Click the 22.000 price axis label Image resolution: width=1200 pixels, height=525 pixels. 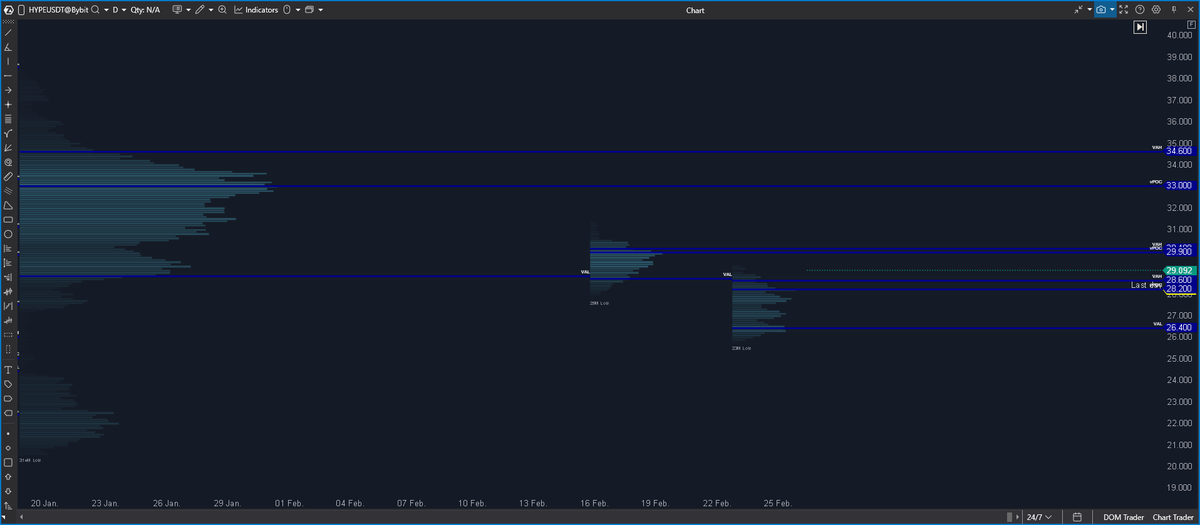[x=1179, y=423]
